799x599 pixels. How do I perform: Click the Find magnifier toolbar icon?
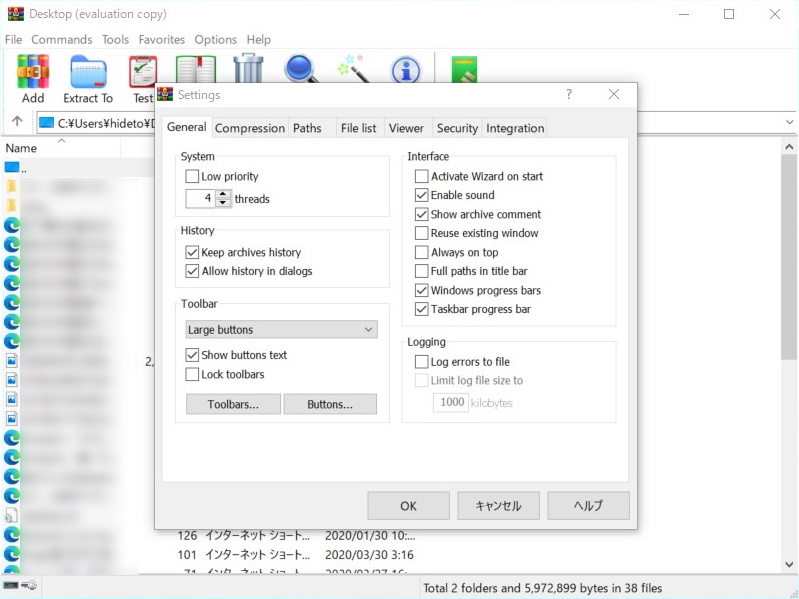pyautogui.click(x=301, y=69)
